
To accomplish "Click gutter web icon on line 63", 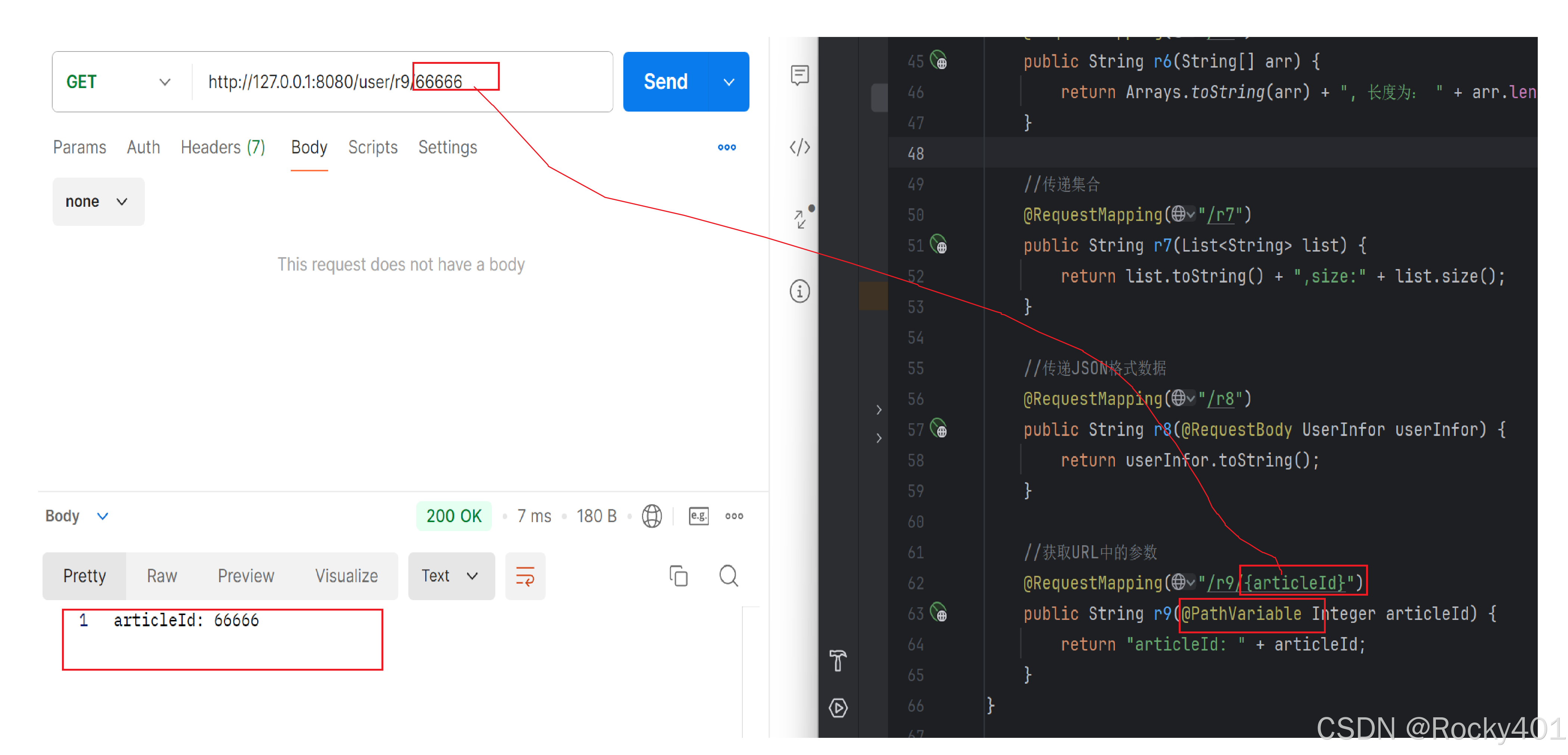I will point(939,612).
